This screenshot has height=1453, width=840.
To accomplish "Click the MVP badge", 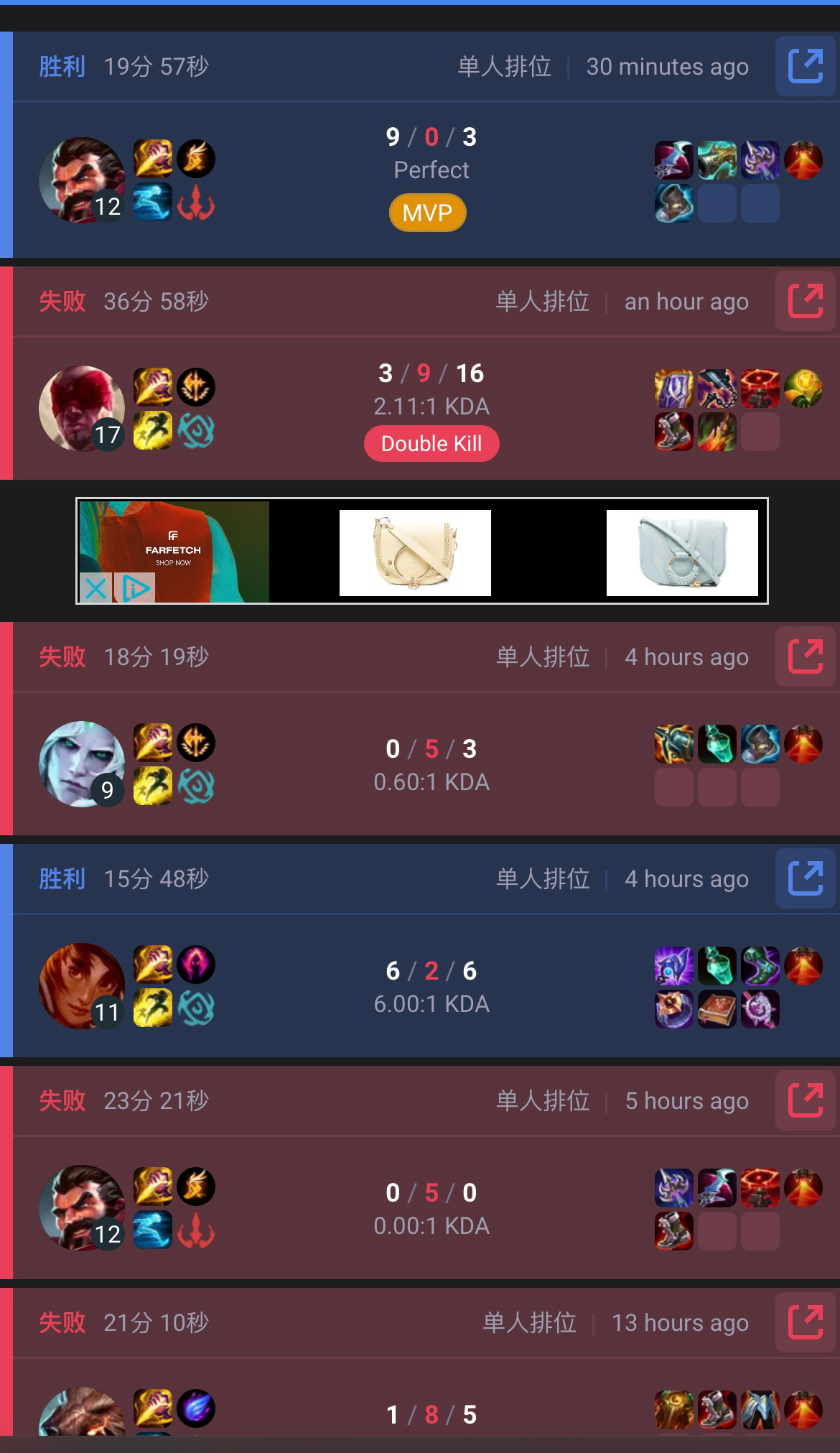I will click(428, 213).
